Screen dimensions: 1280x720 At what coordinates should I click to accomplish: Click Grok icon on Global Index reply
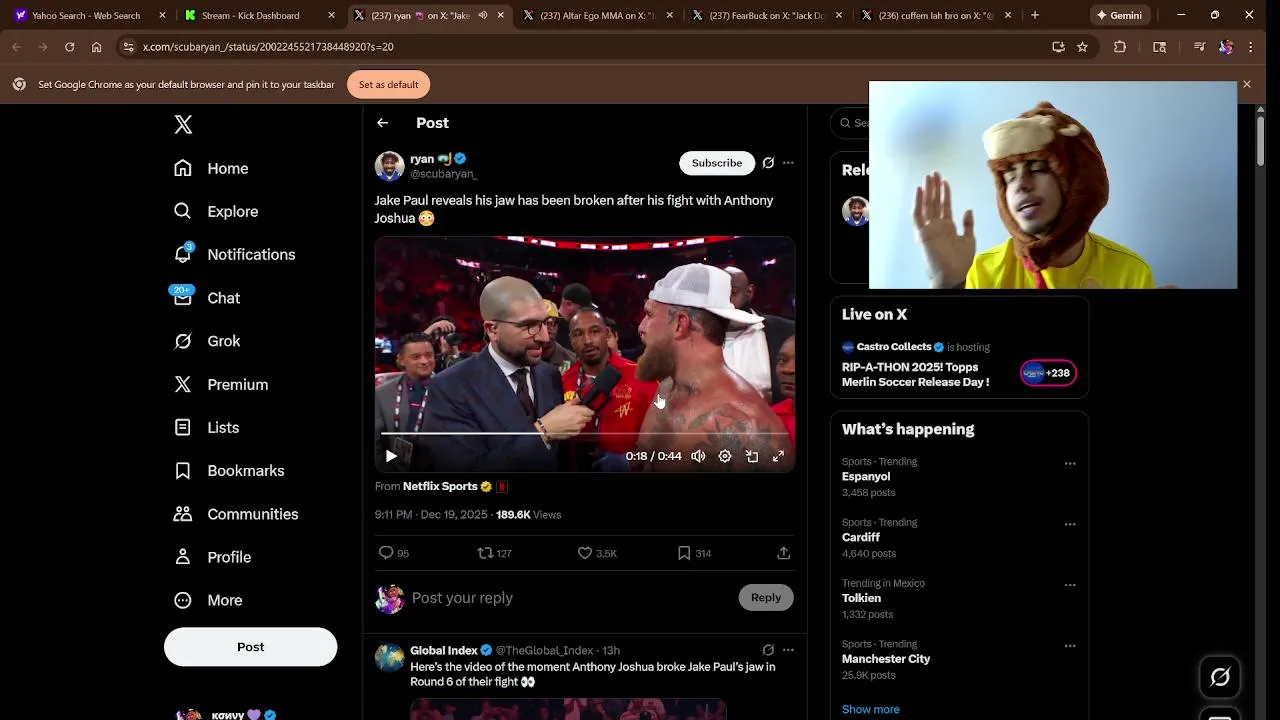768,650
